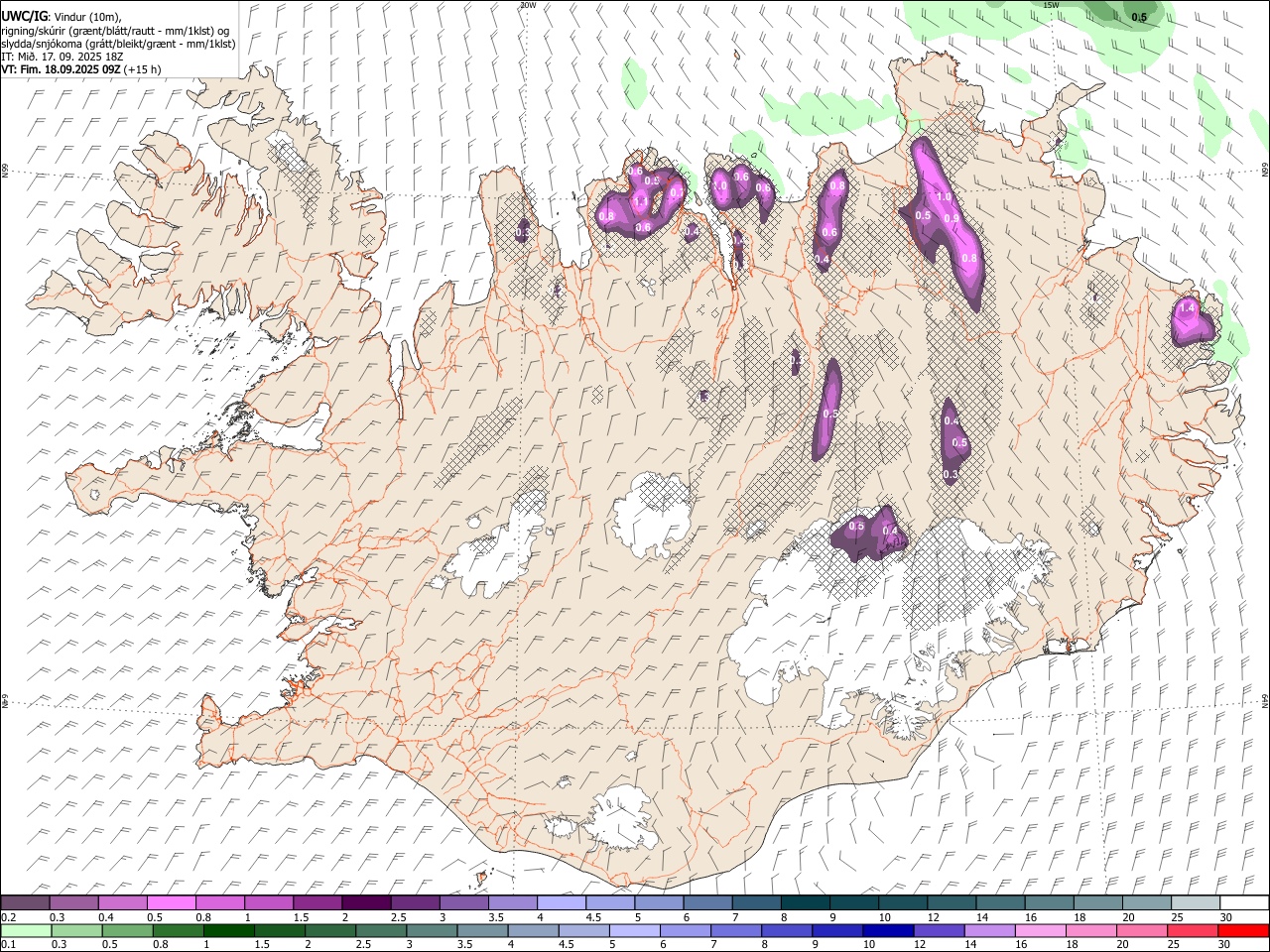This screenshot has height=952, width=1270.
Task: Select the 'slydda/snjókoma (grátt/bleikt/grænt - mm/1klst)' line
Action: click(x=118, y=44)
